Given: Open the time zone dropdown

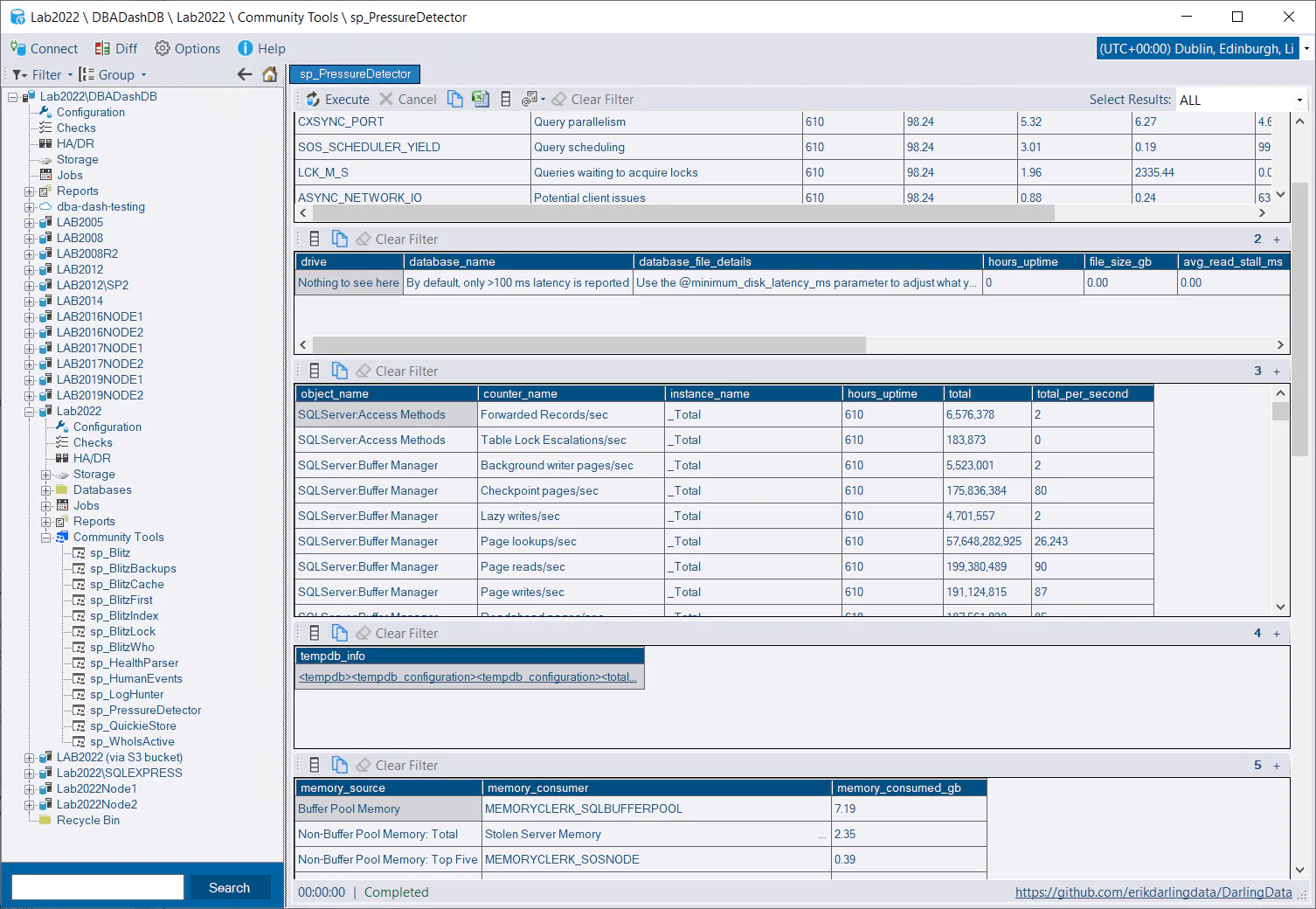Looking at the screenshot, I should pyautogui.click(x=1306, y=49).
